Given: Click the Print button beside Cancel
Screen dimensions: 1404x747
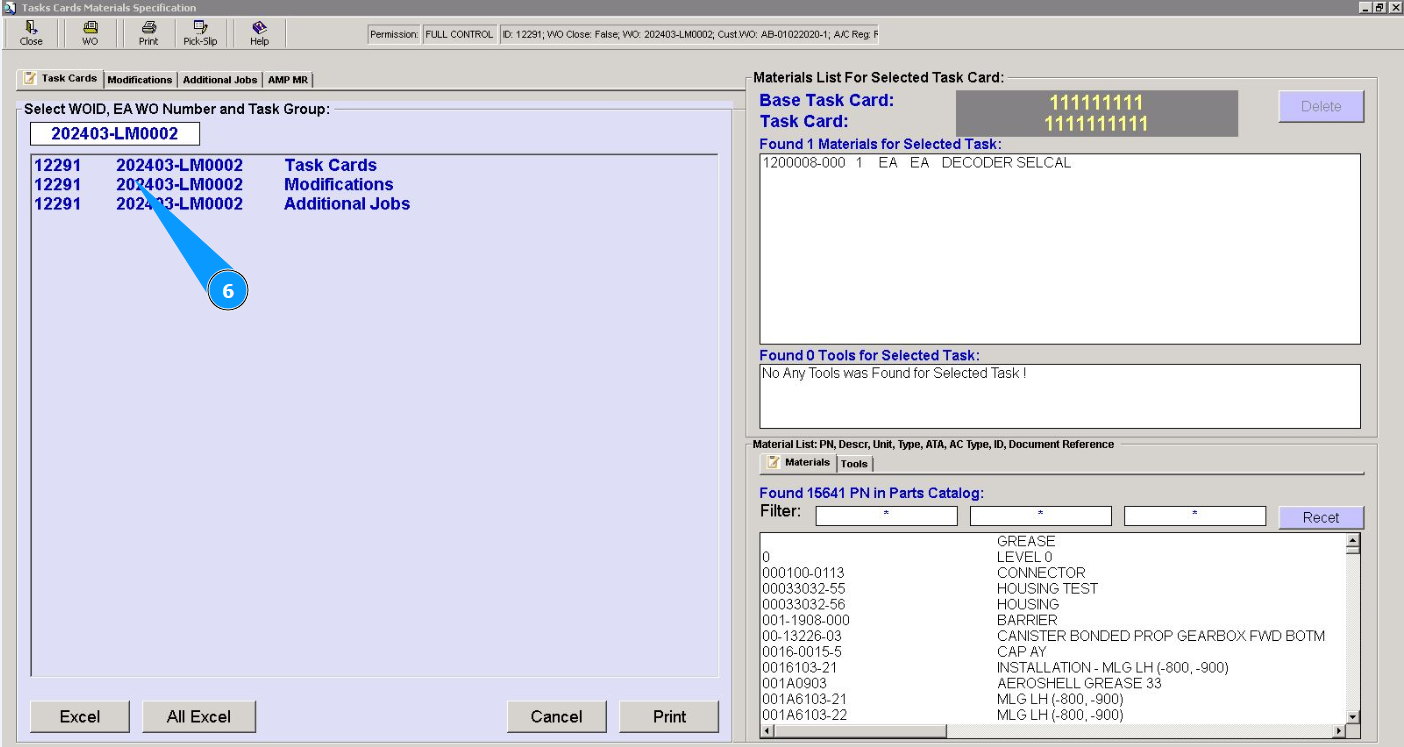Looking at the screenshot, I should point(669,716).
